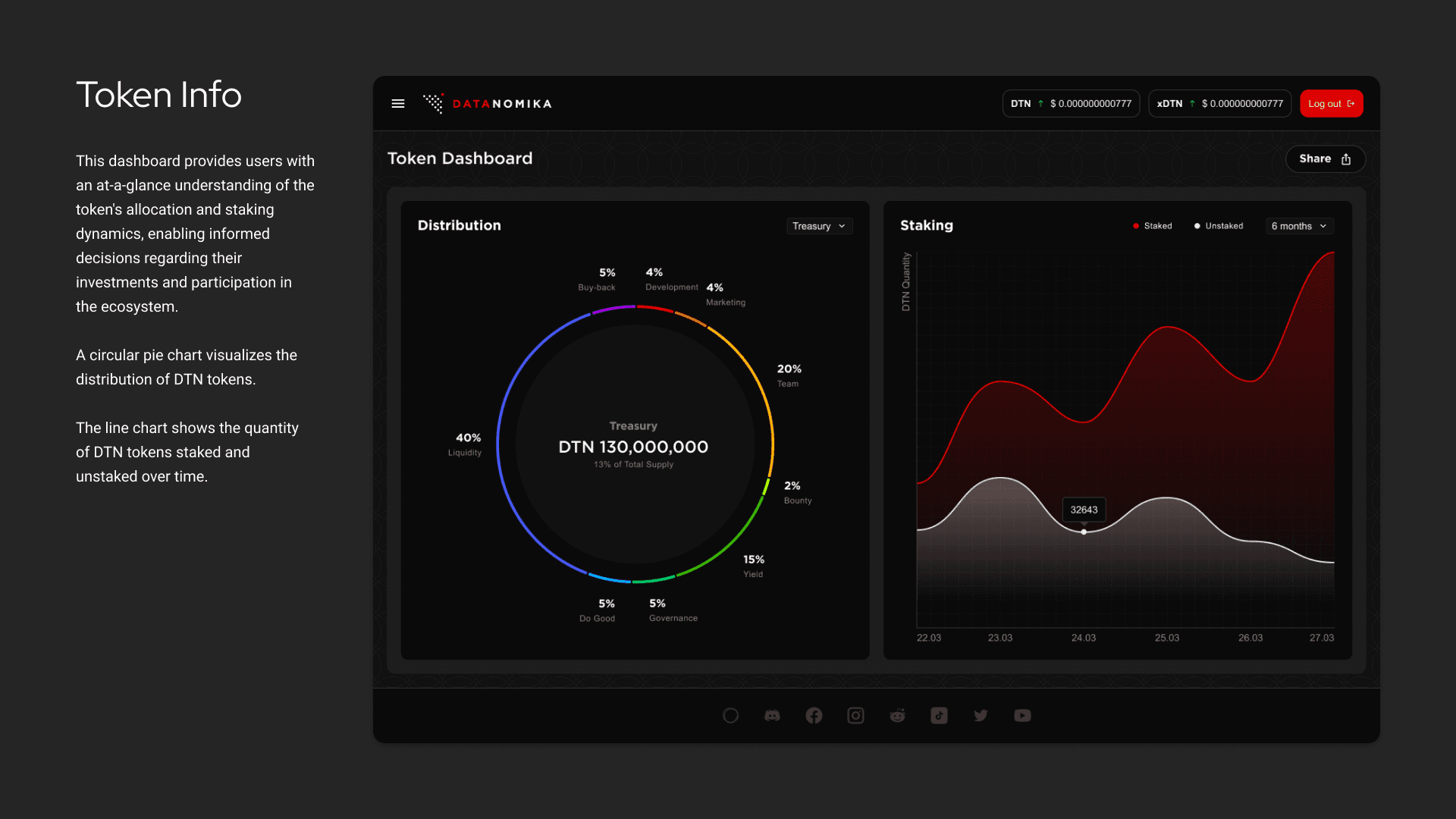Select the 2% Bounty label

(797, 492)
